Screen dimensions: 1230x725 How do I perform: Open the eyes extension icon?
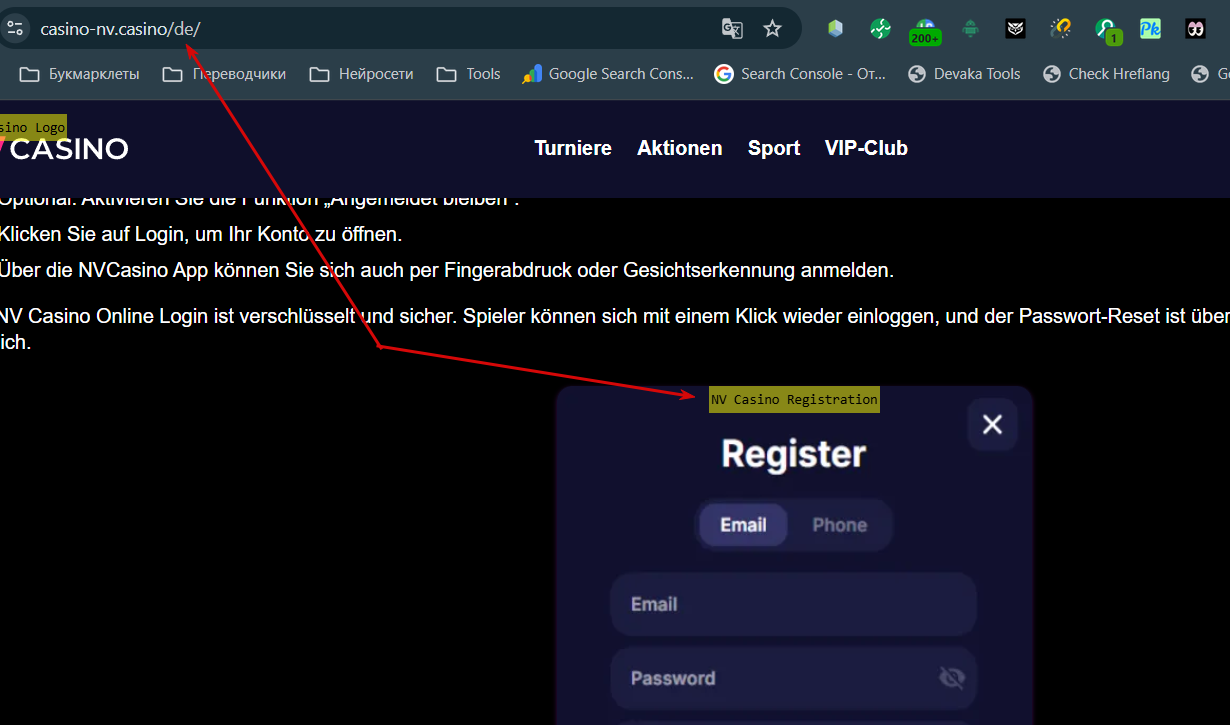(x=1195, y=28)
